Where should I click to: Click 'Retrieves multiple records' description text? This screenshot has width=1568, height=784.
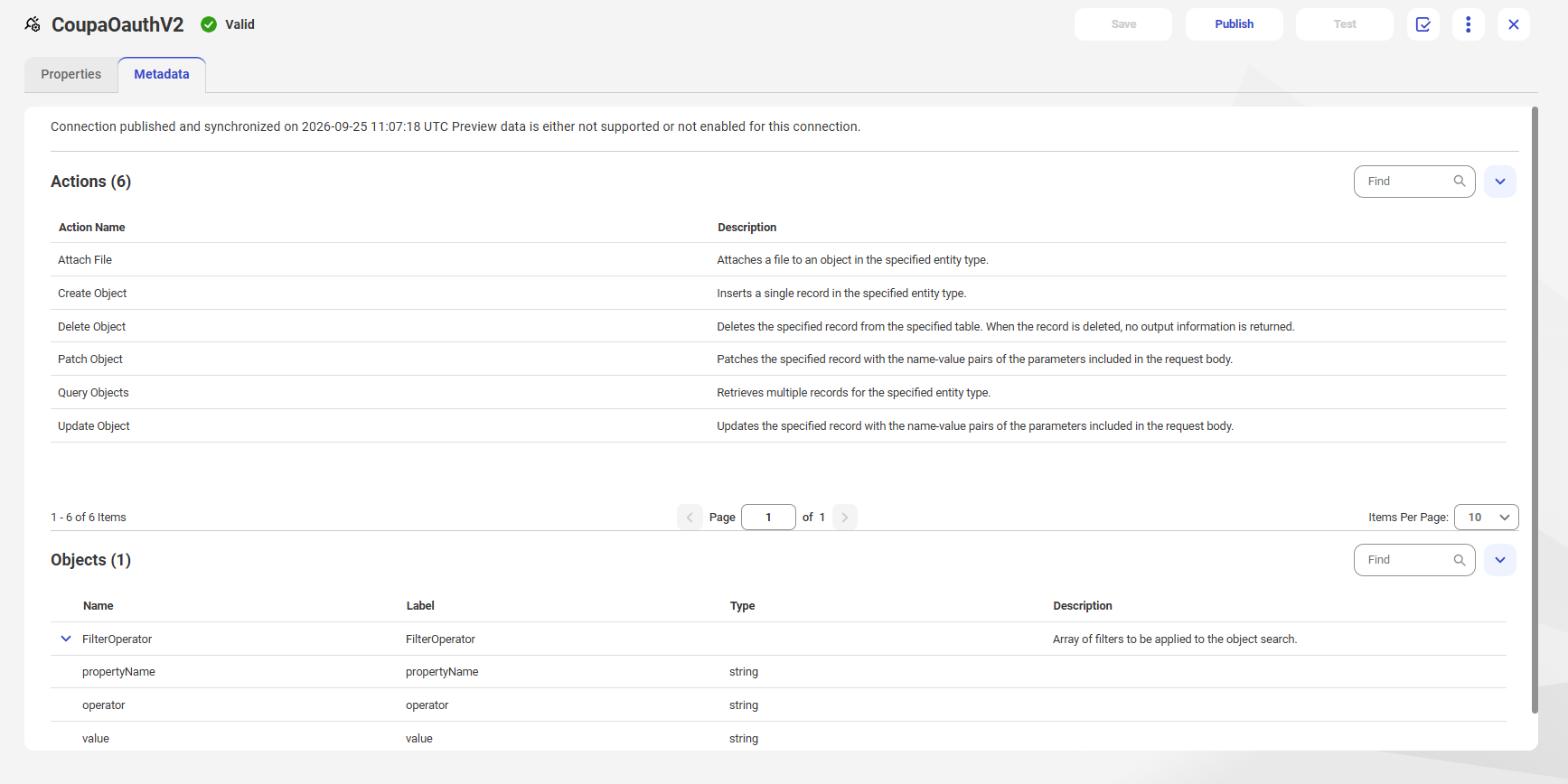854,393
